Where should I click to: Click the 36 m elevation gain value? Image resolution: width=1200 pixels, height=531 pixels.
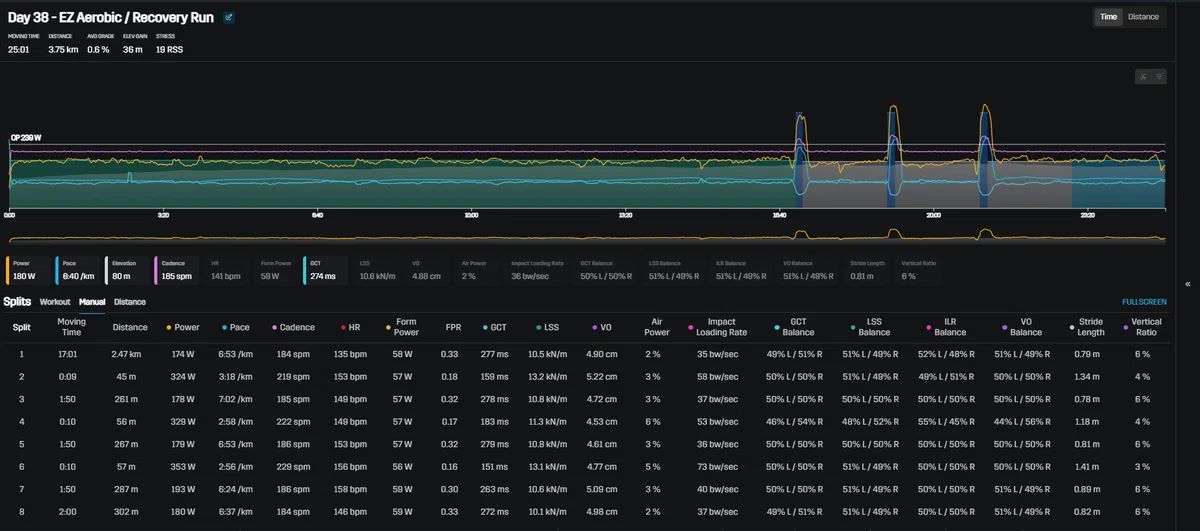(132, 49)
